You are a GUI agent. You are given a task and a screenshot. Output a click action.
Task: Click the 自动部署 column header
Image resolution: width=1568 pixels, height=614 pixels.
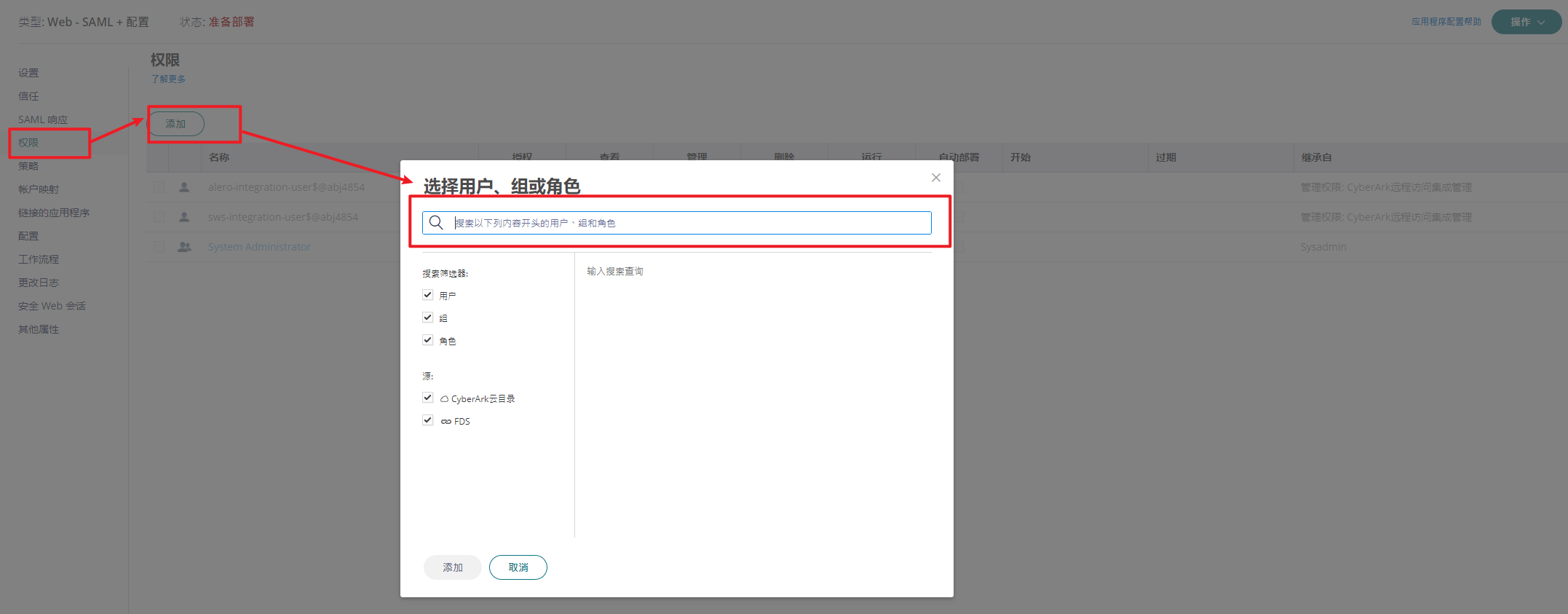[x=959, y=157]
